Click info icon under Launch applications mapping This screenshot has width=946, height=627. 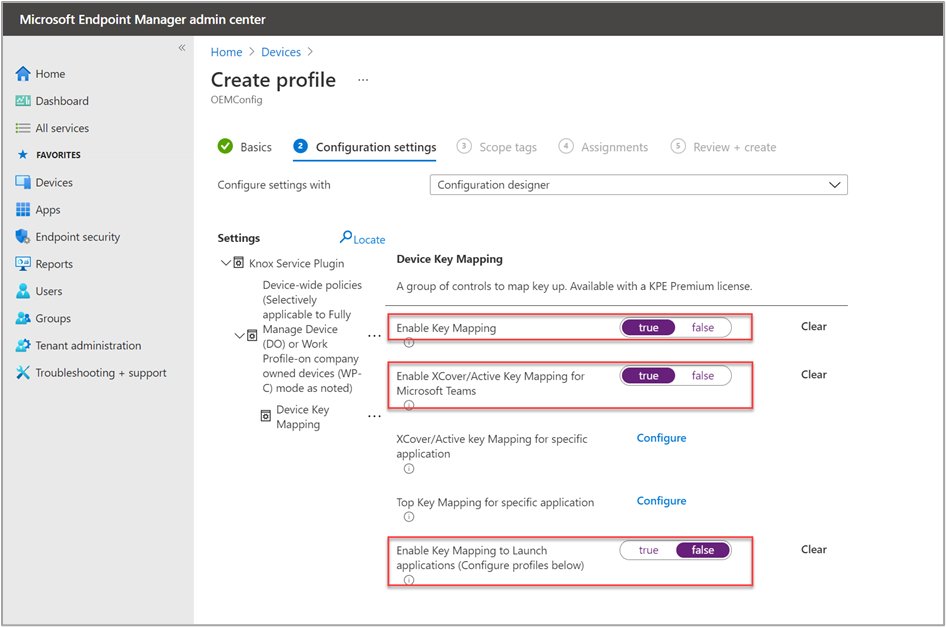(409, 580)
